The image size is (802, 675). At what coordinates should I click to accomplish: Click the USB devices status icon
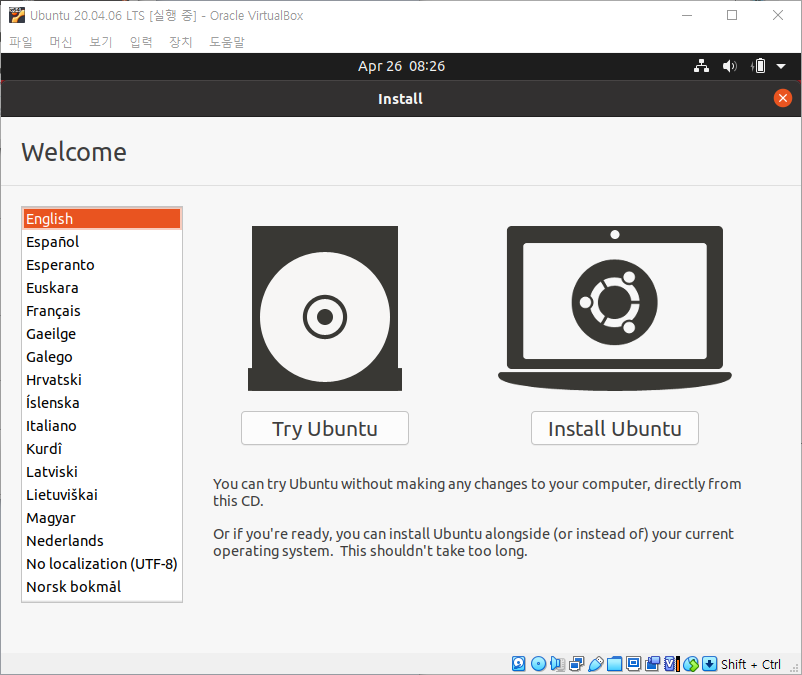point(595,664)
